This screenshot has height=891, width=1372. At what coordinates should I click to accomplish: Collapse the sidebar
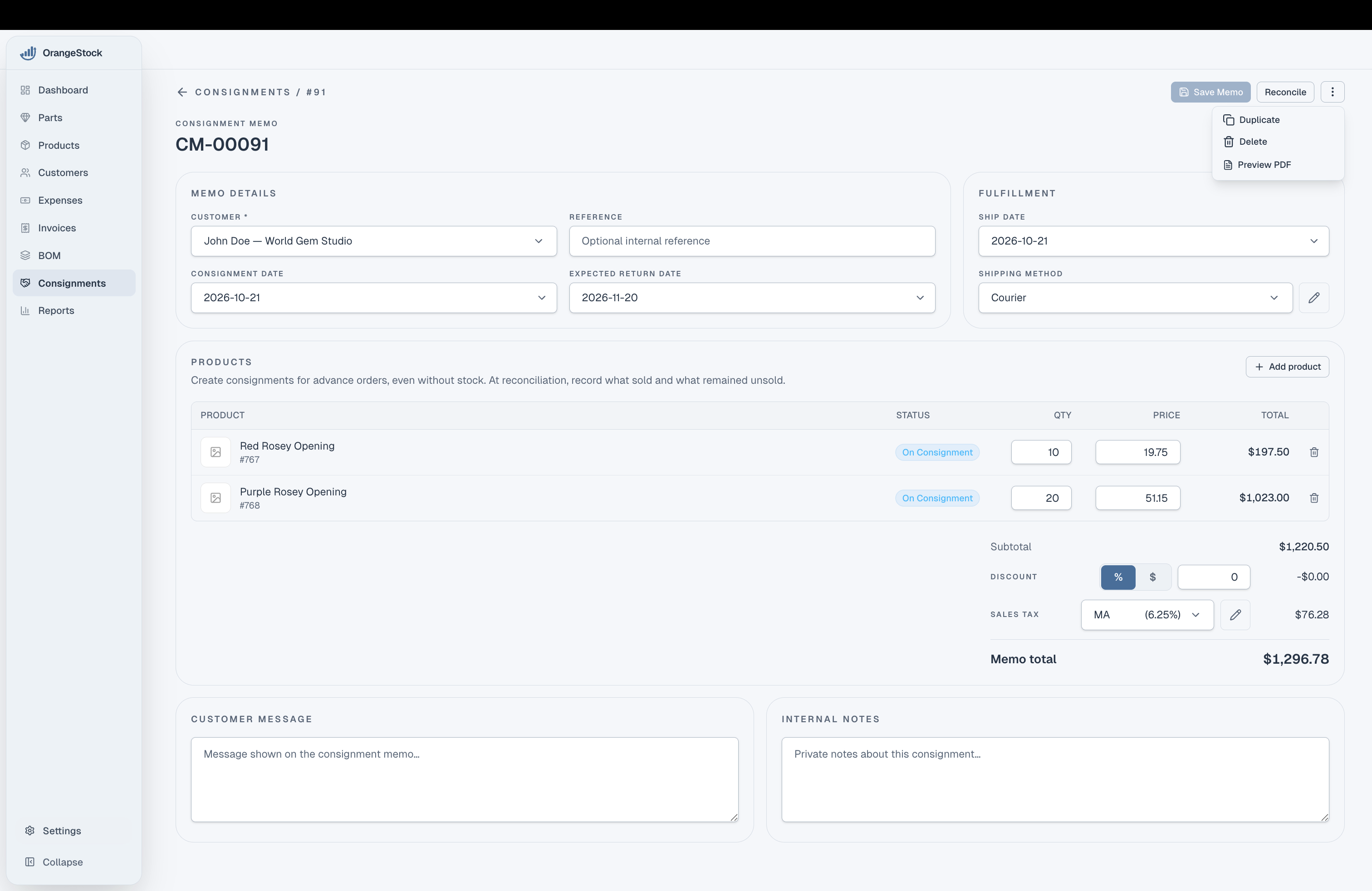[x=74, y=862]
